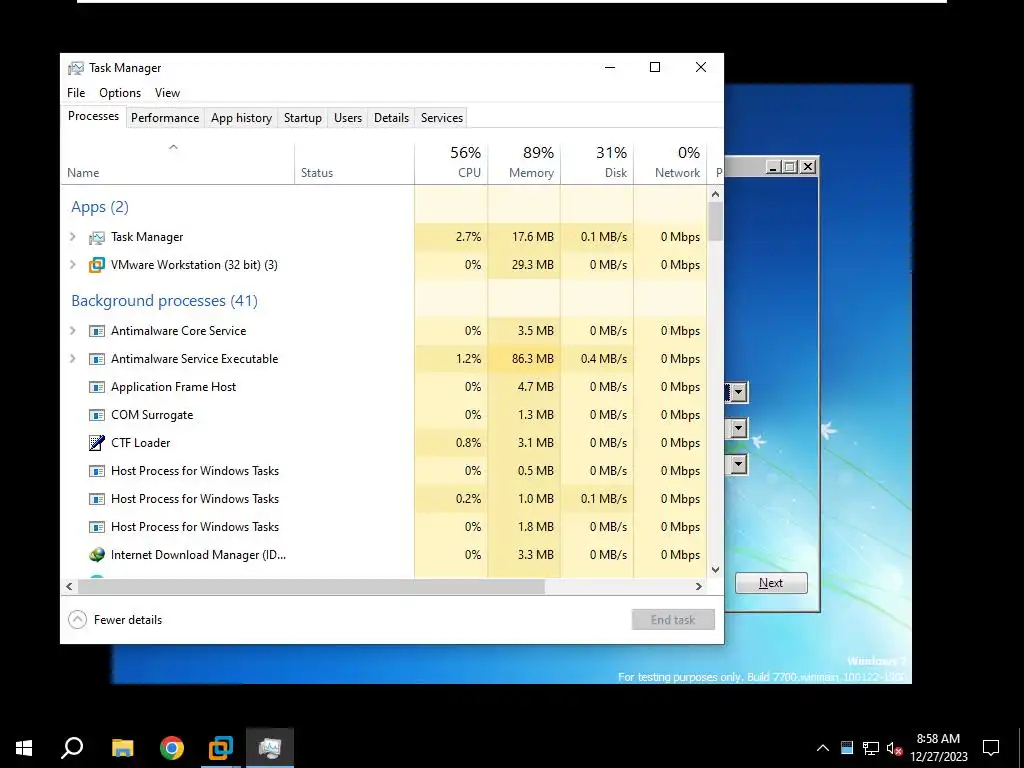Sort processes by Memory column
The image size is (1024, 768).
point(524,163)
